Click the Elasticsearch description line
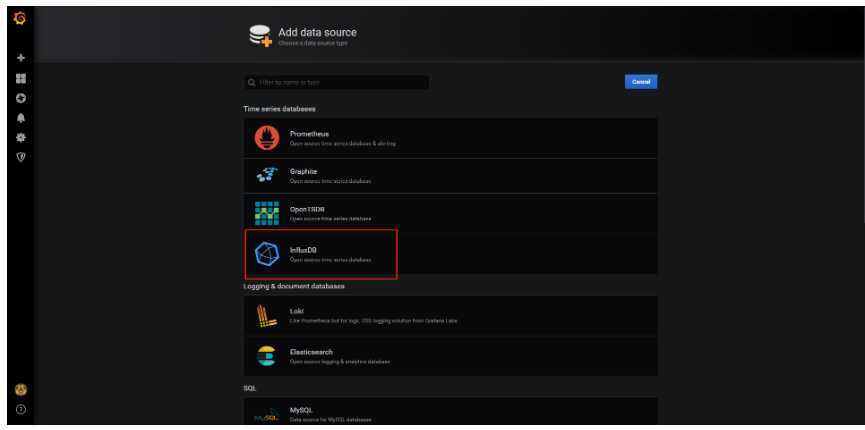Image resolution: width=865 pixels, height=430 pixels. pyautogui.click(x=340, y=362)
